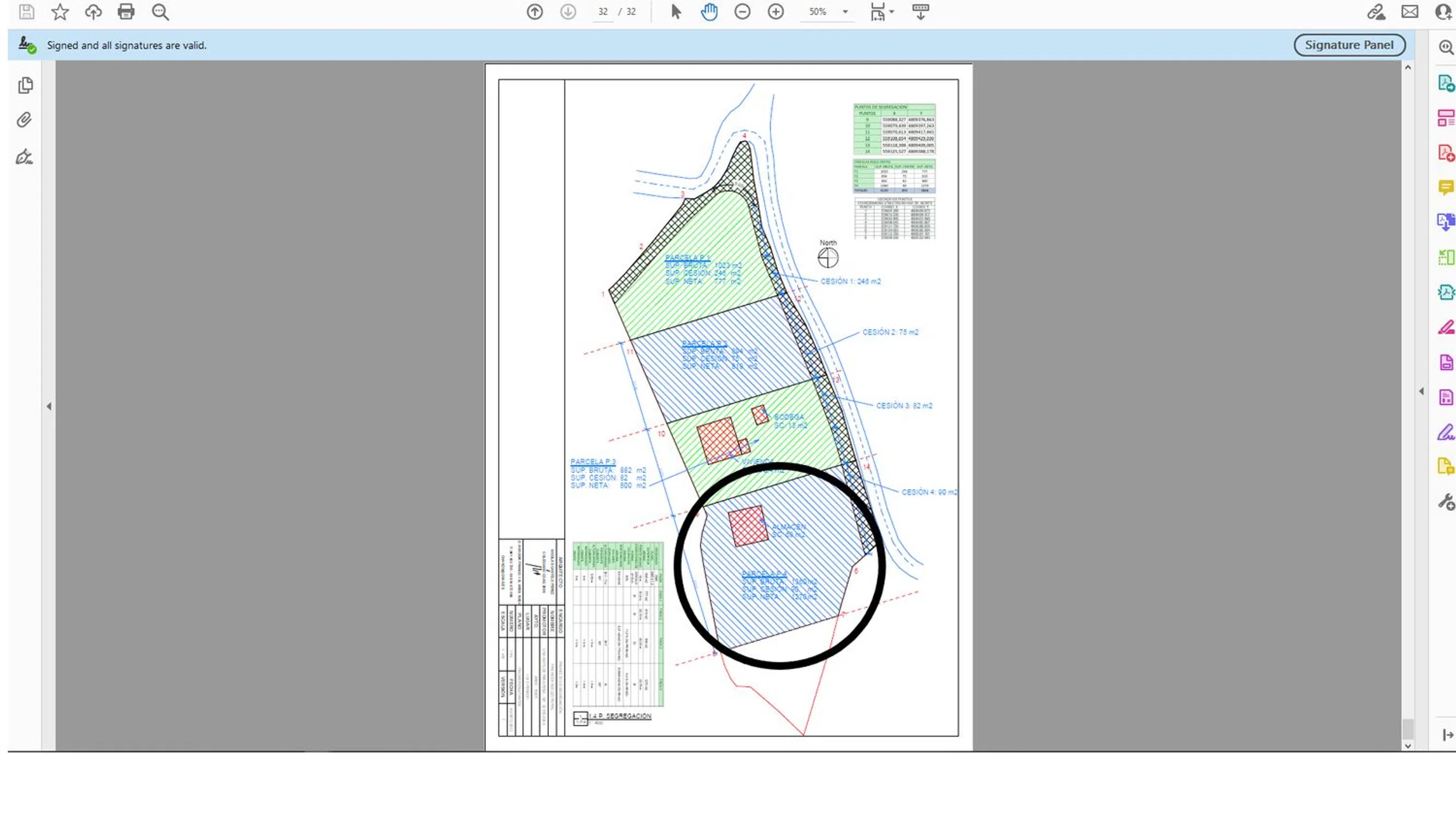The width and height of the screenshot is (1456, 819).
Task: Open the Find text magnifier
Action: tap(161, 12)
